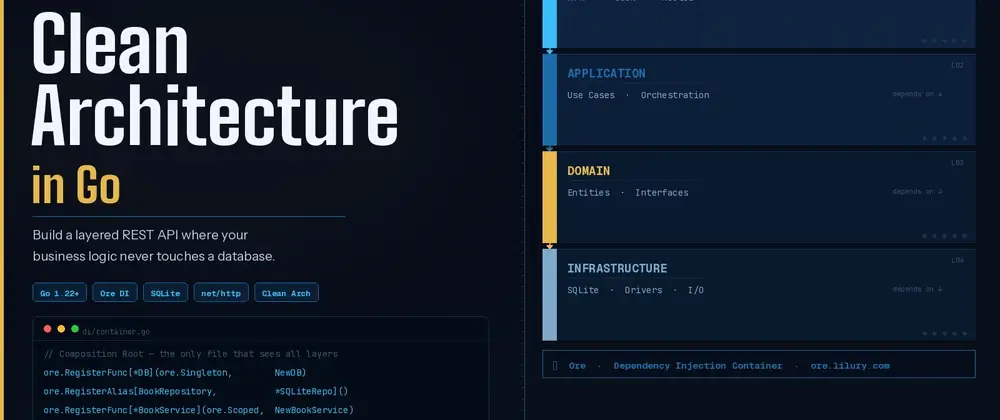The width and height of the screenshot is (1000, 420).
Task: Click the 'L03' label on Domain card
Action: (x=957, y=163)
